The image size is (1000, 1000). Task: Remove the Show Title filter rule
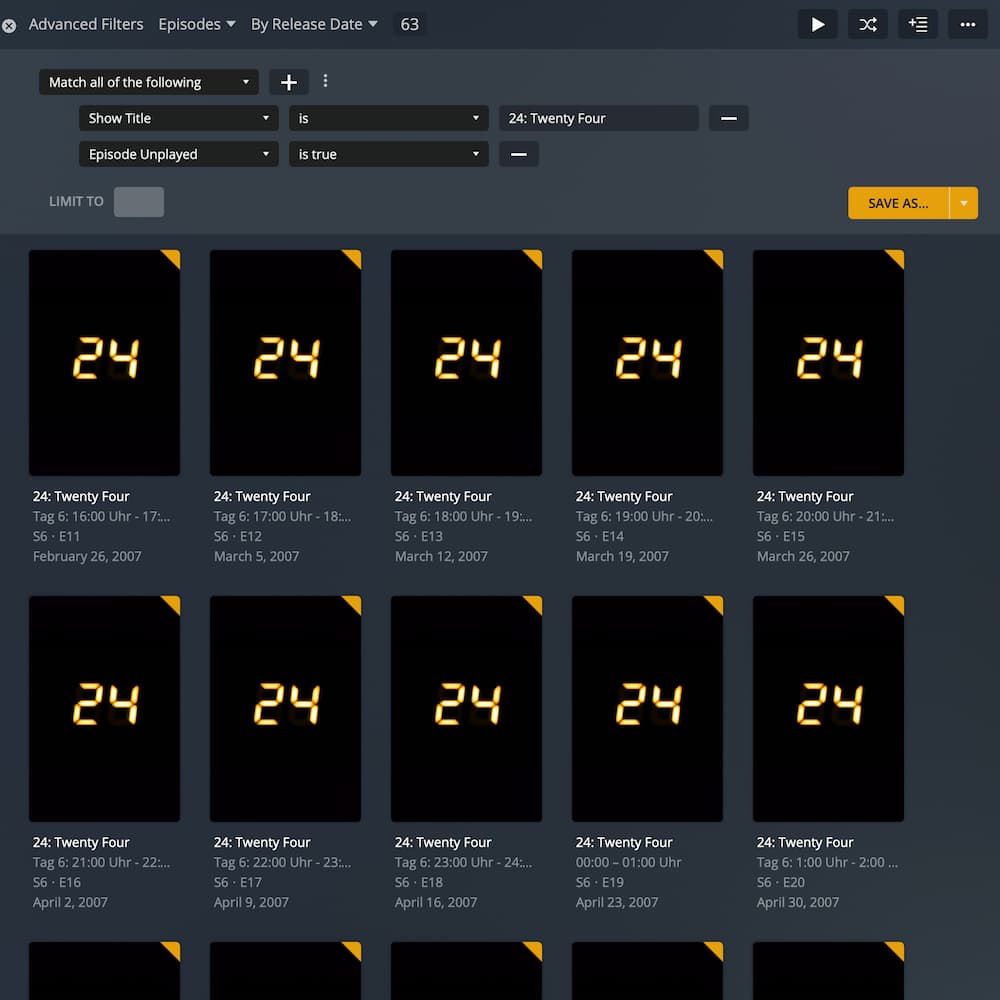click(x=728, y=119)
